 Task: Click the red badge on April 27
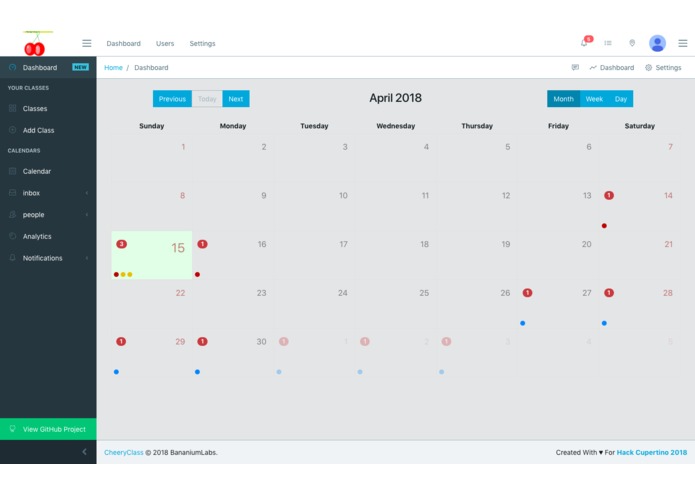pos(527,293)
